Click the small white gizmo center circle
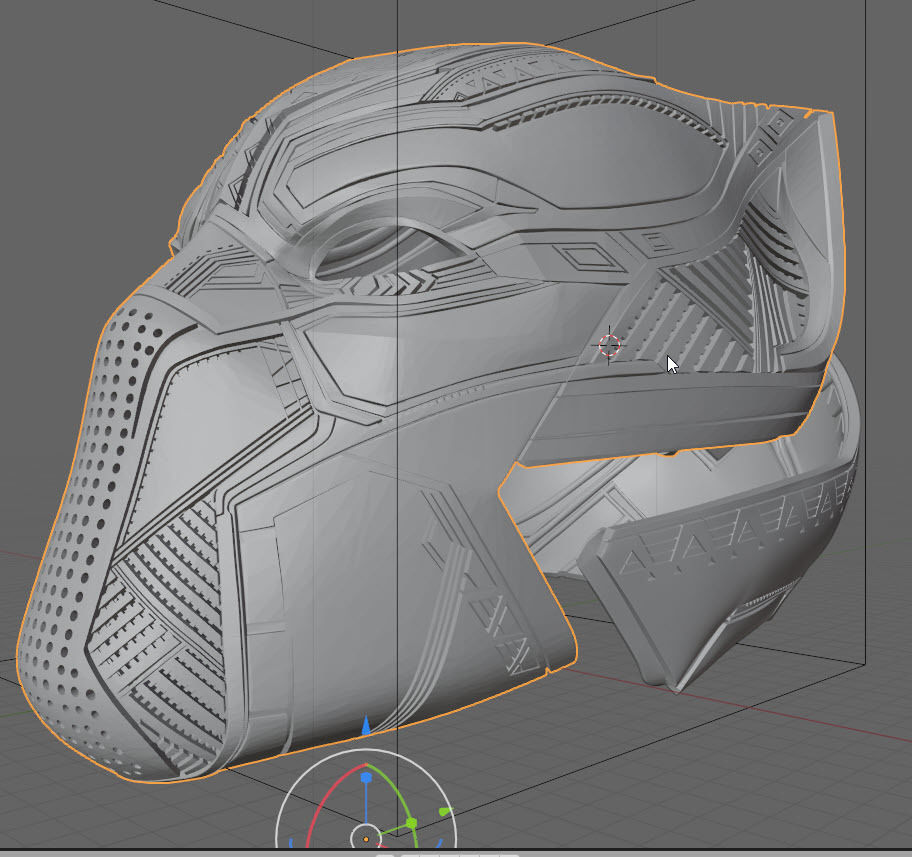 point(366,838)
